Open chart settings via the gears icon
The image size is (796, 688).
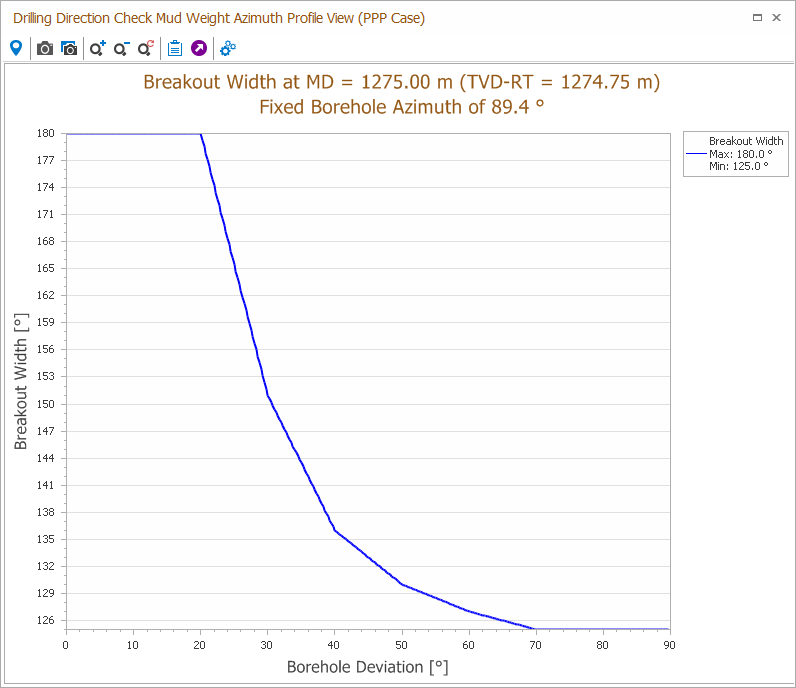(228, 48)
